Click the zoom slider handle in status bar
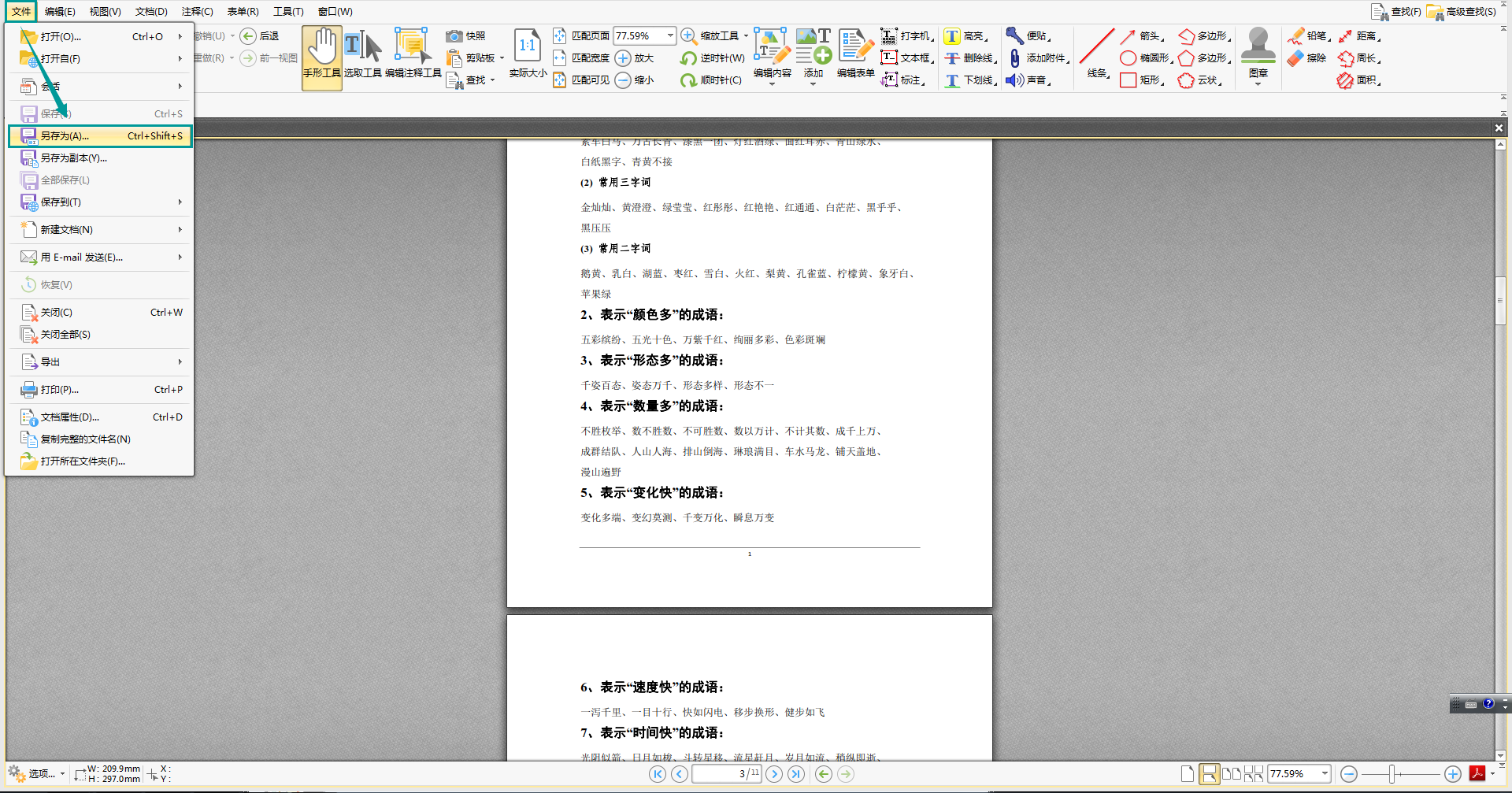This screenshot has width=1512, height=793. pos(1392,774)
